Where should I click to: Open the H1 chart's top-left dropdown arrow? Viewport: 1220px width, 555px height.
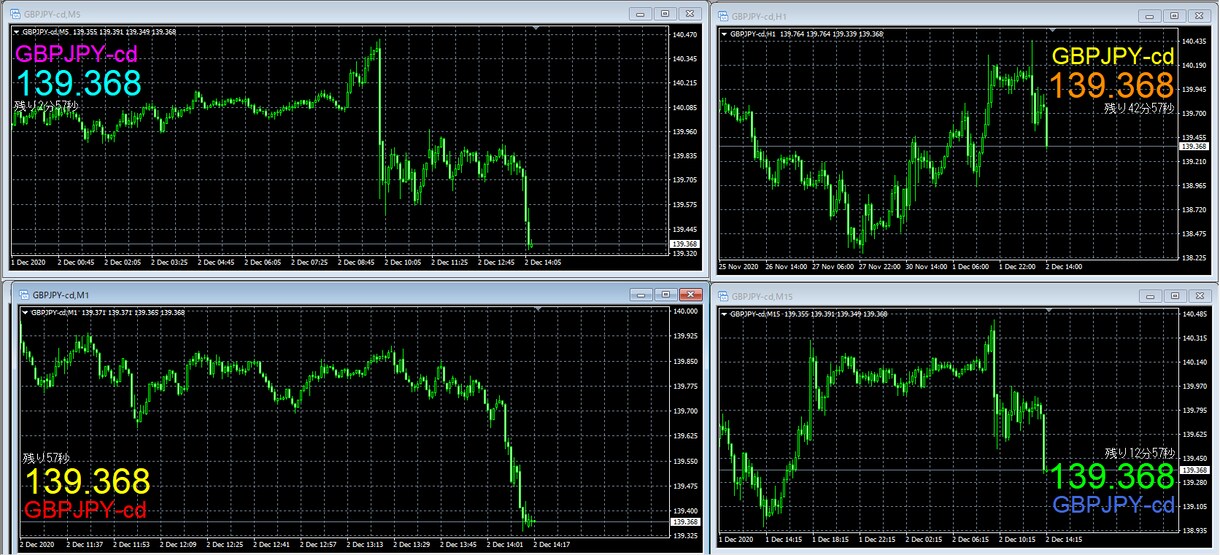click(x=725, y=34)
